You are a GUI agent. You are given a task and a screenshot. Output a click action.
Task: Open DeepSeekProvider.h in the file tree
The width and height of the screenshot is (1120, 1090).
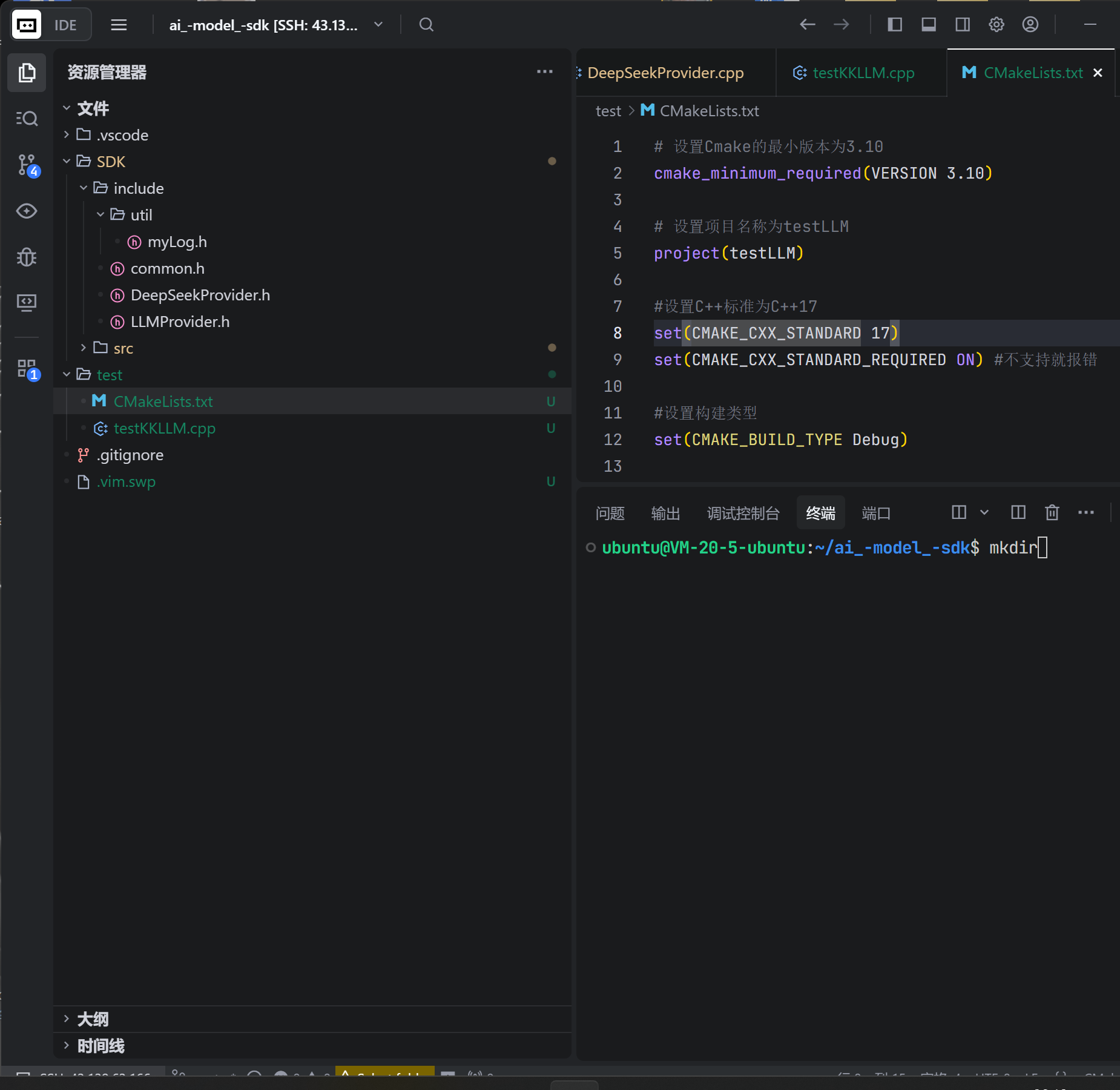[312, 295]
